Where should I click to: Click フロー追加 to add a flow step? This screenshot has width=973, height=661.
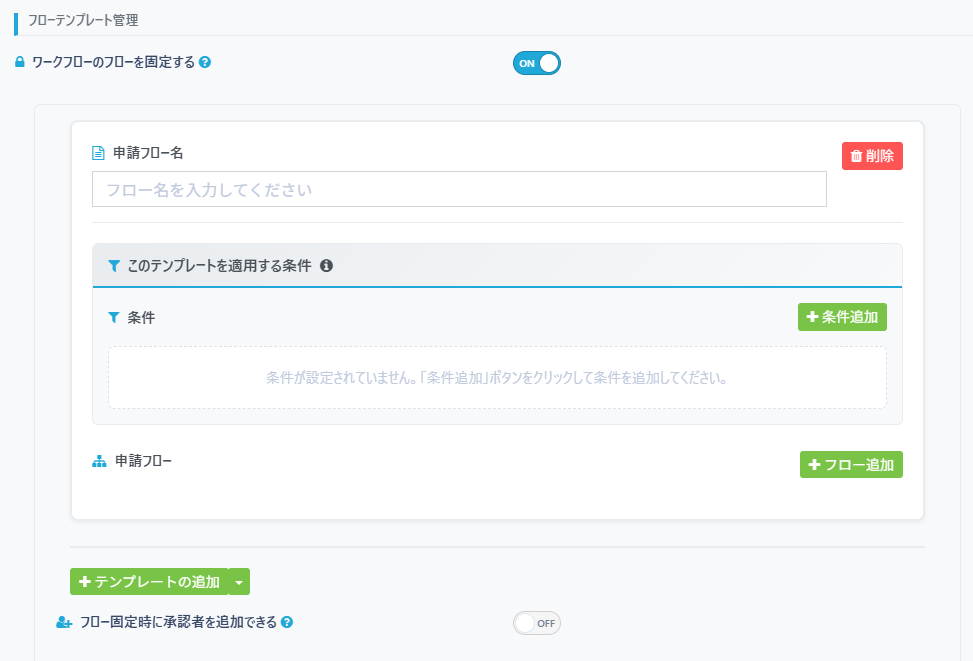point(850,464)
